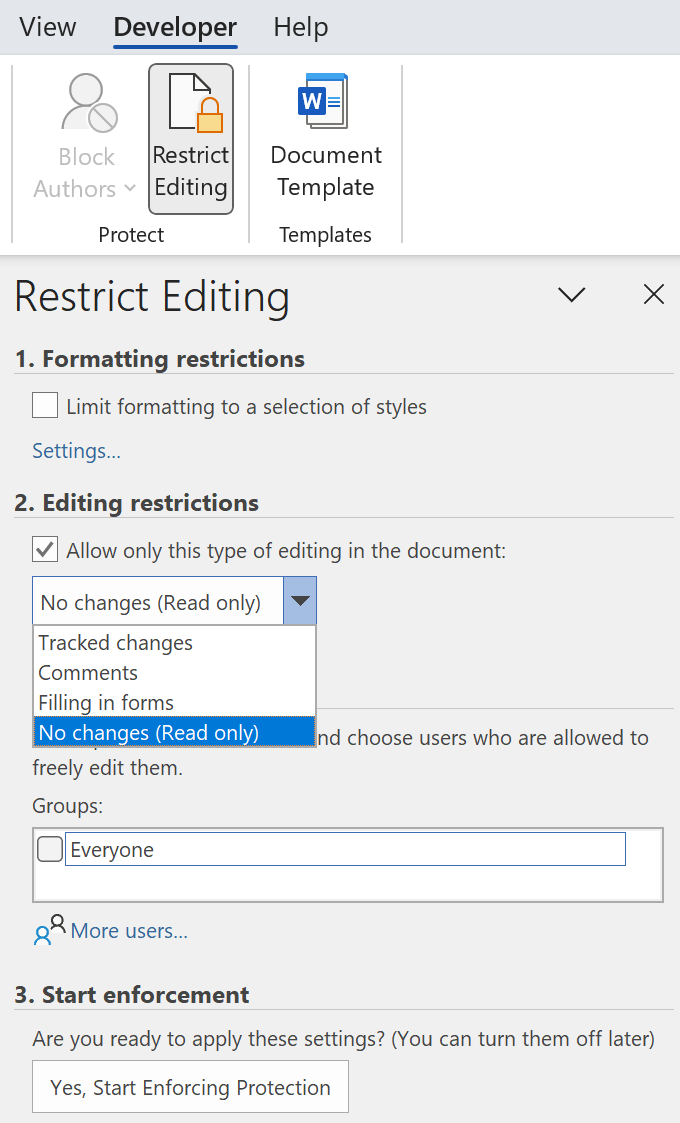Viewport: 680px width, 1123px height.
Task: Click the '2. Editing restrictions' heading
Action: [x=137, y=502]
